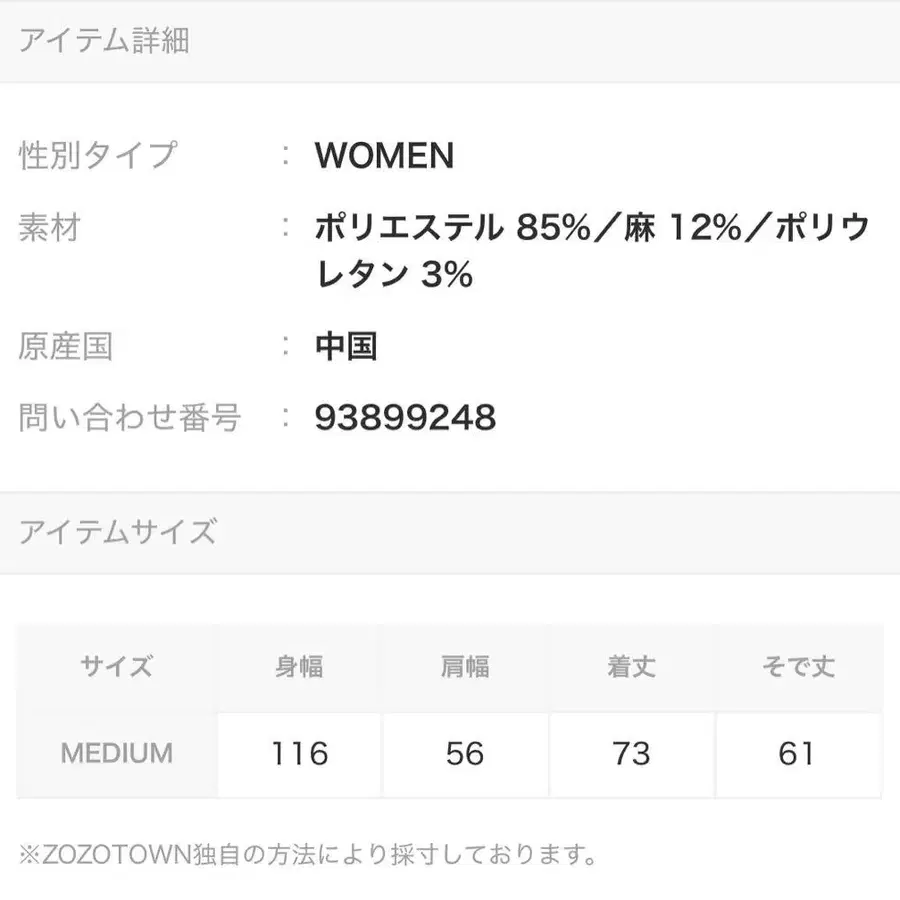Click the 肩幅 column header
This screenshot has height=900, width=900.
[x=465, y=667]
